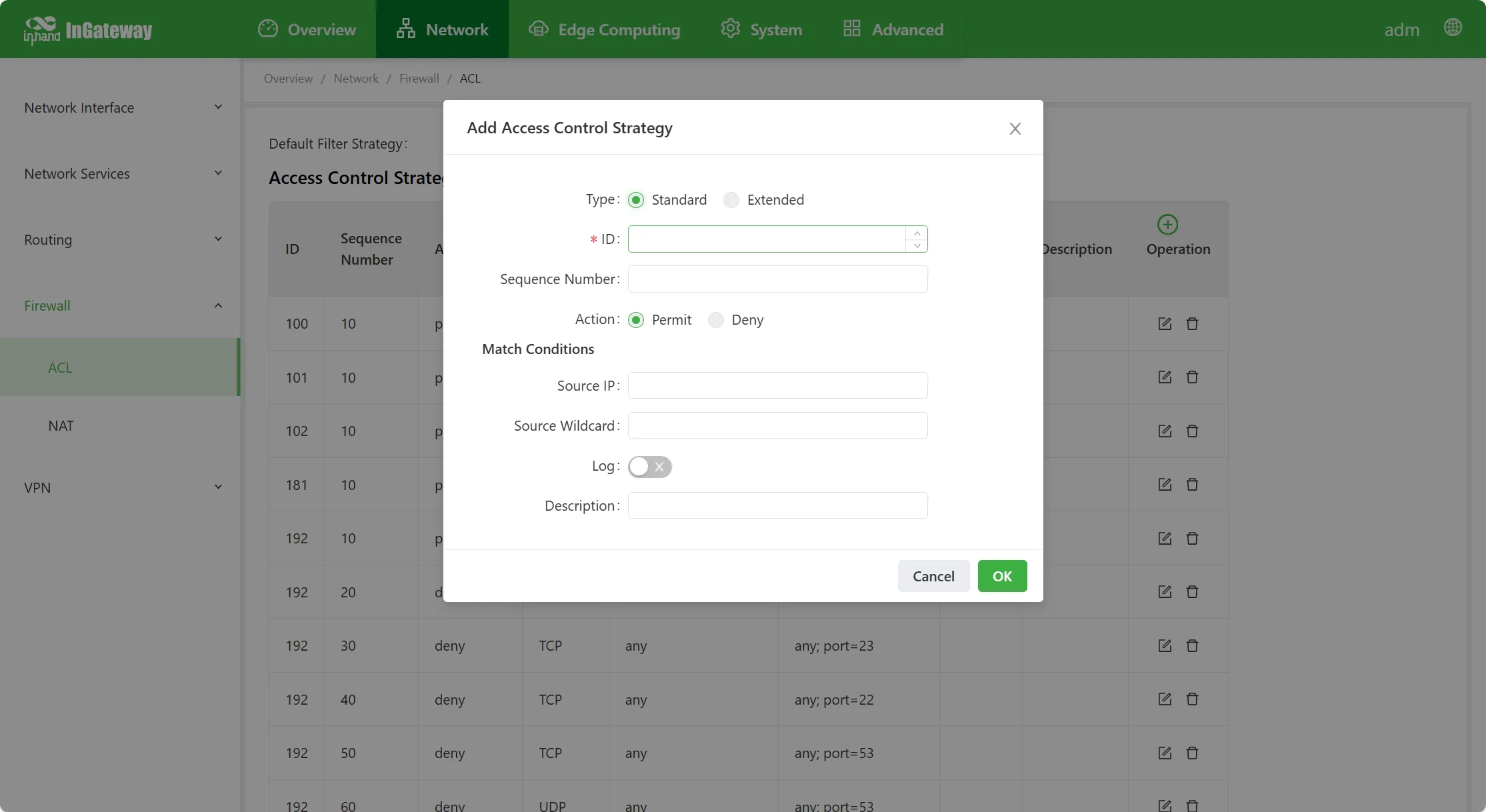Click the Source Wildcard field
1486x812 pixels.
[x=777, y=425]
